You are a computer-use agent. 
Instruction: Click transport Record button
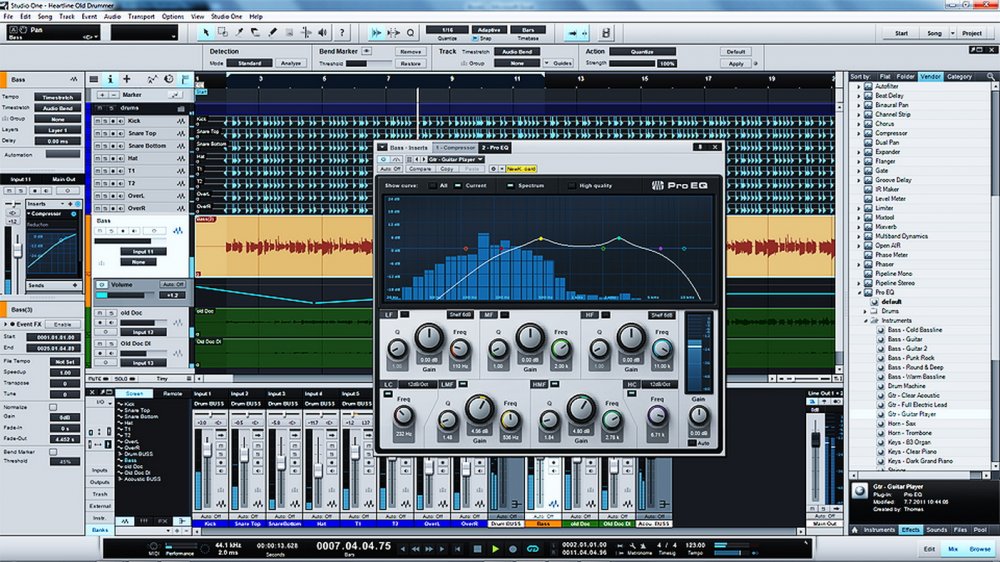coord(513,549)
